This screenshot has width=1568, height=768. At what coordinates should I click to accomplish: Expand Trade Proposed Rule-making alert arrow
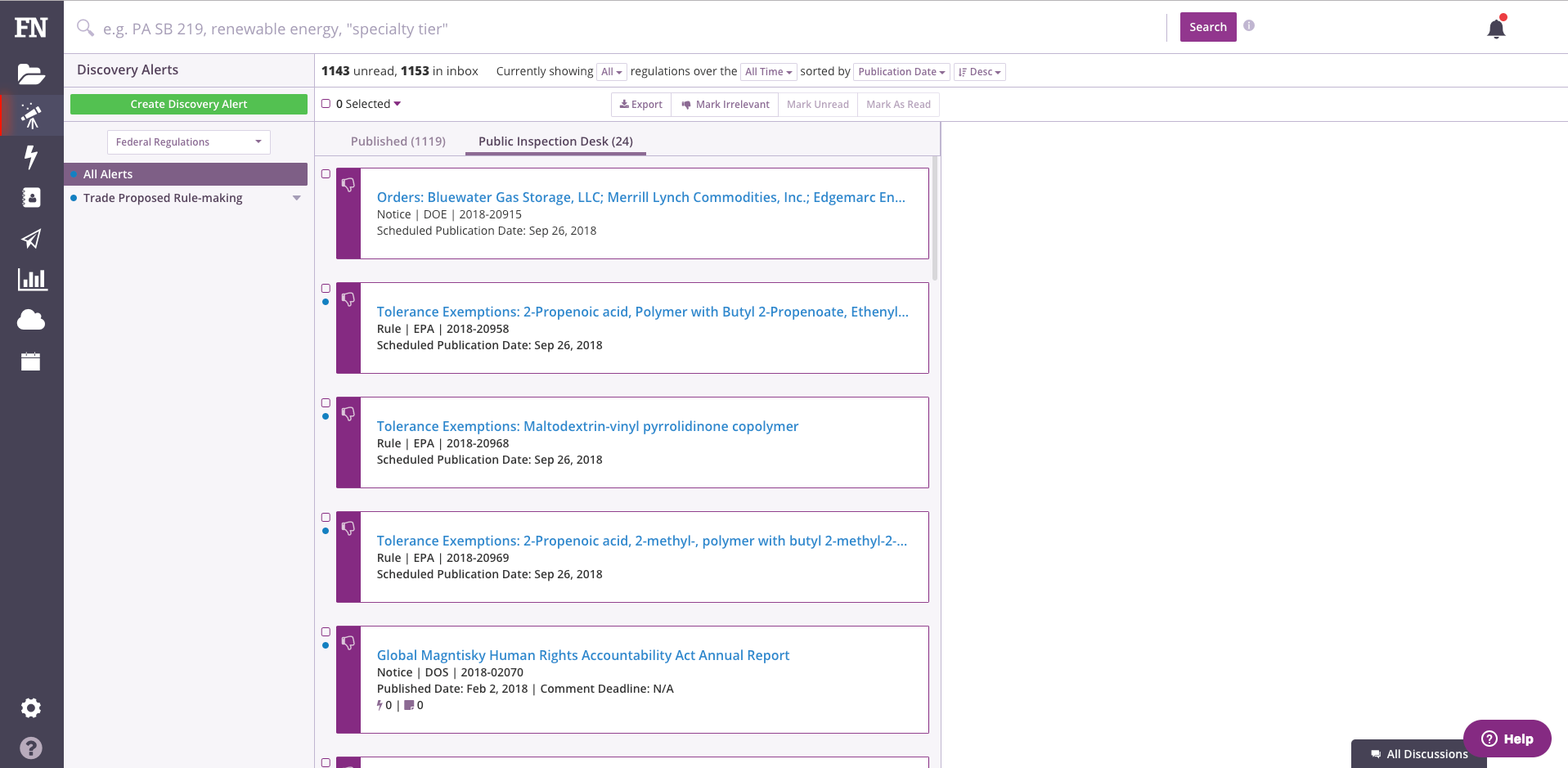[297, 198]
